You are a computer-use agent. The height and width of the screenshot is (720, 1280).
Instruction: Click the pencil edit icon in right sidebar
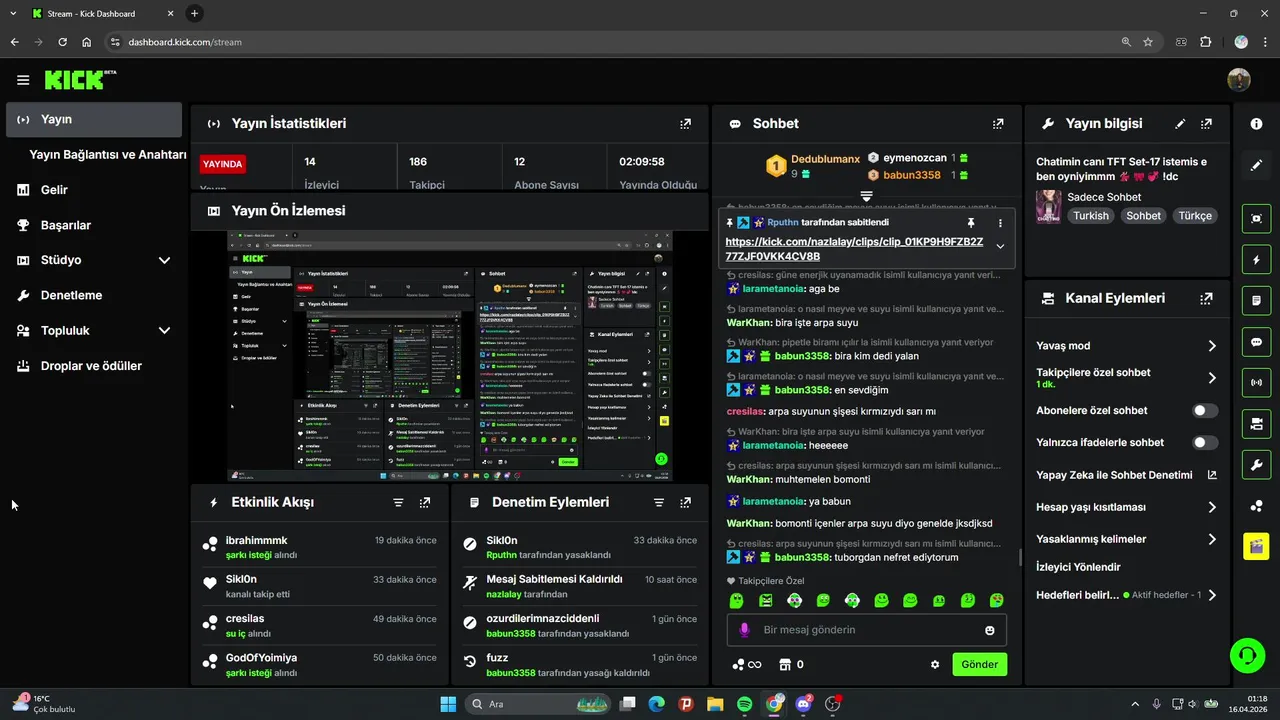(x=1256, y=165)
